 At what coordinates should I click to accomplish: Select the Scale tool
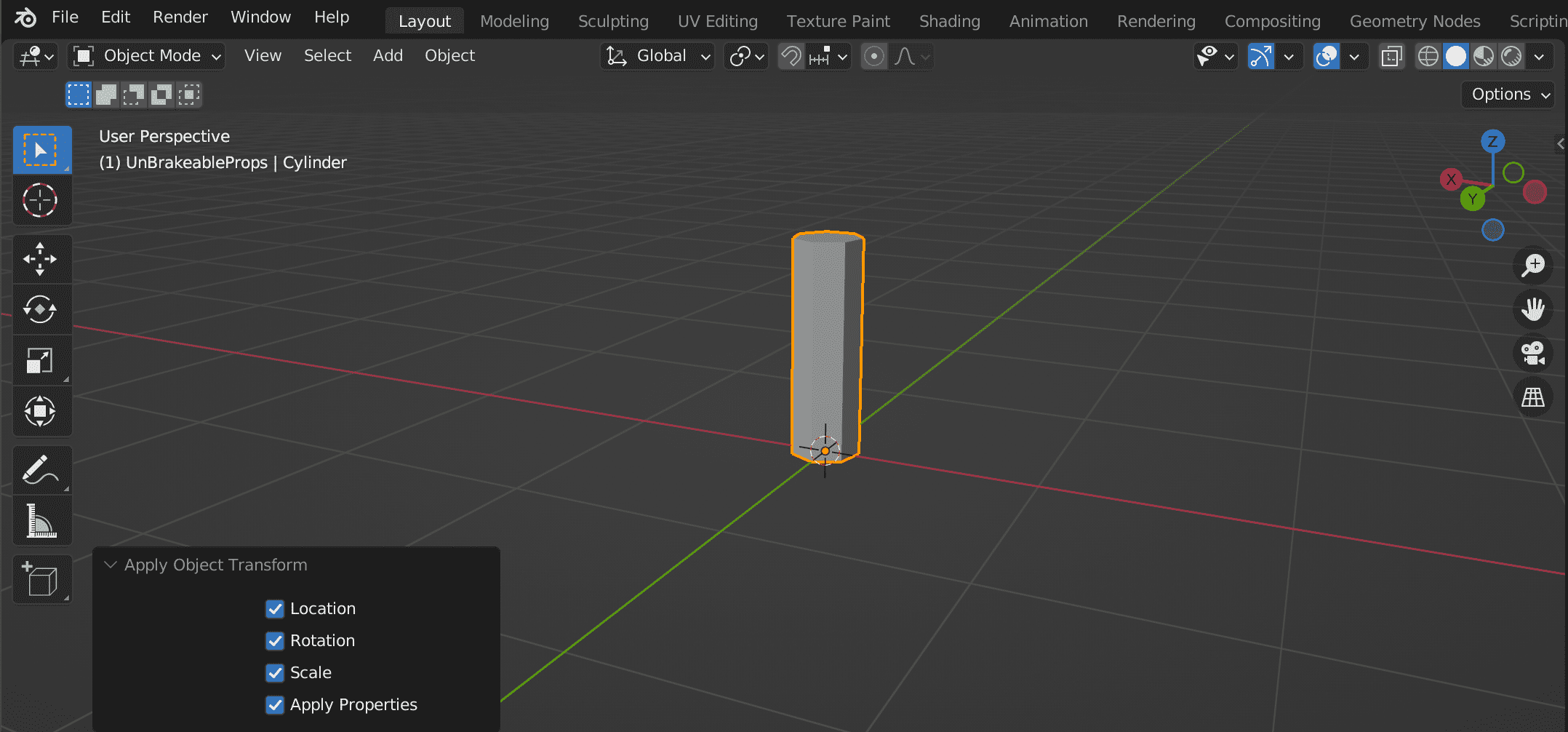click(x=41, y=360)
